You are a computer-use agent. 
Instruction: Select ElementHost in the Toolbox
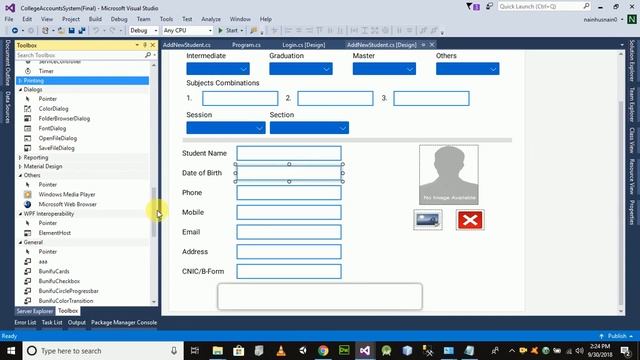pos(55,233)
